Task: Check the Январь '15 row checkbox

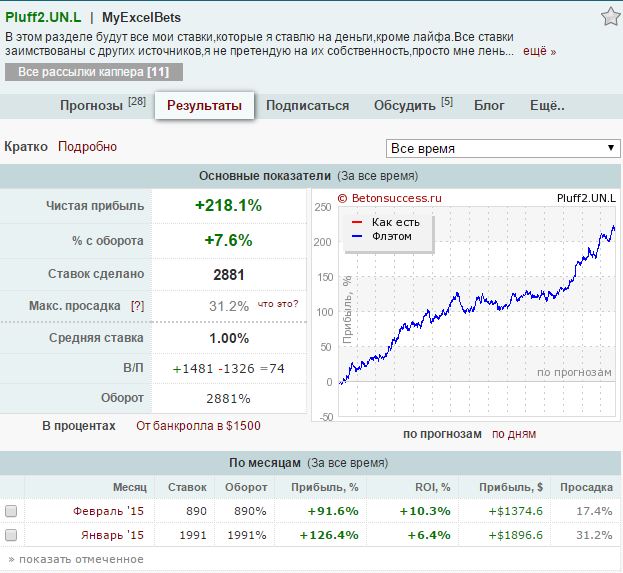Action: click(11, 535)
